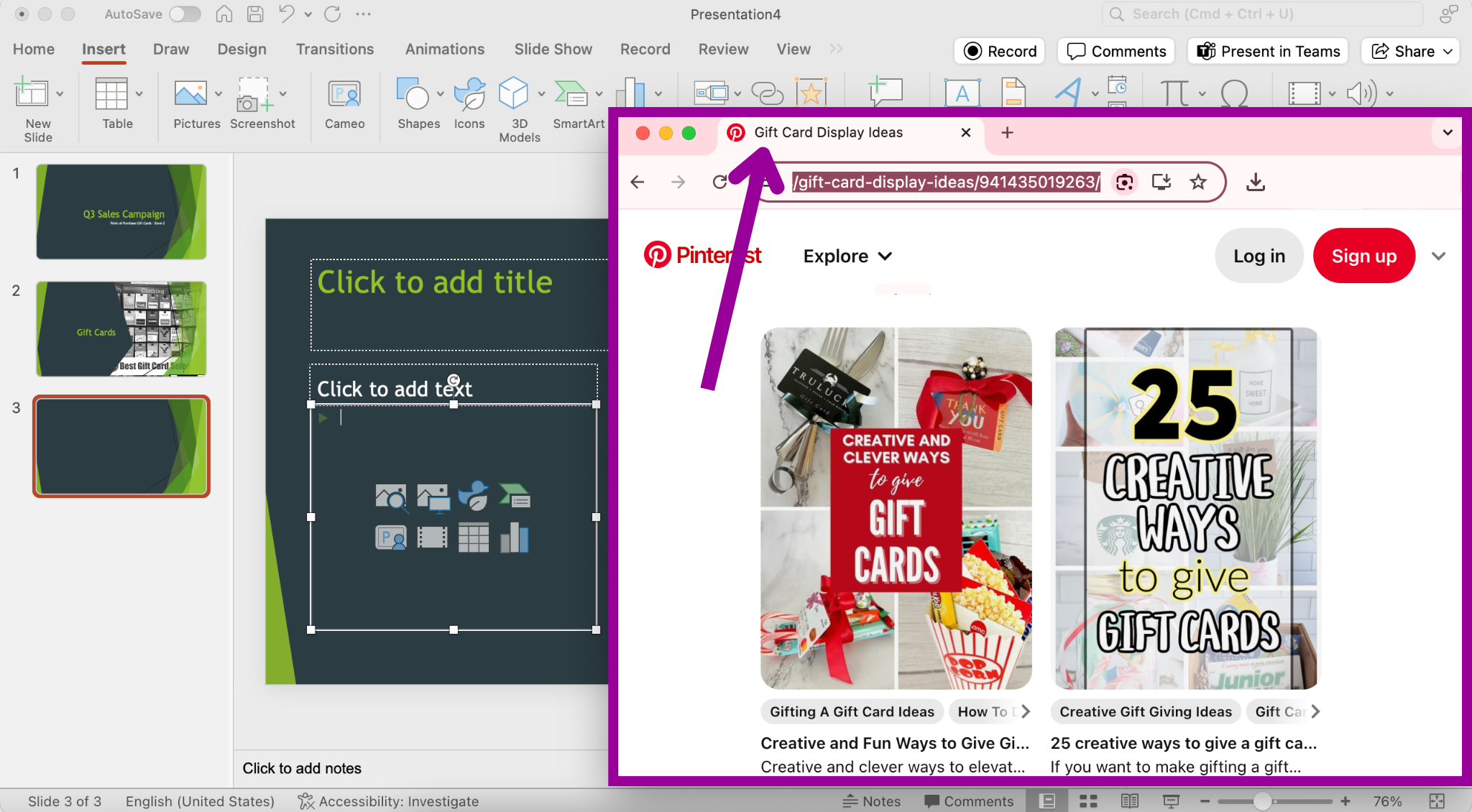Expand the browser tab search chevron
The image size is (1472, 812).
pos(1448,132)
